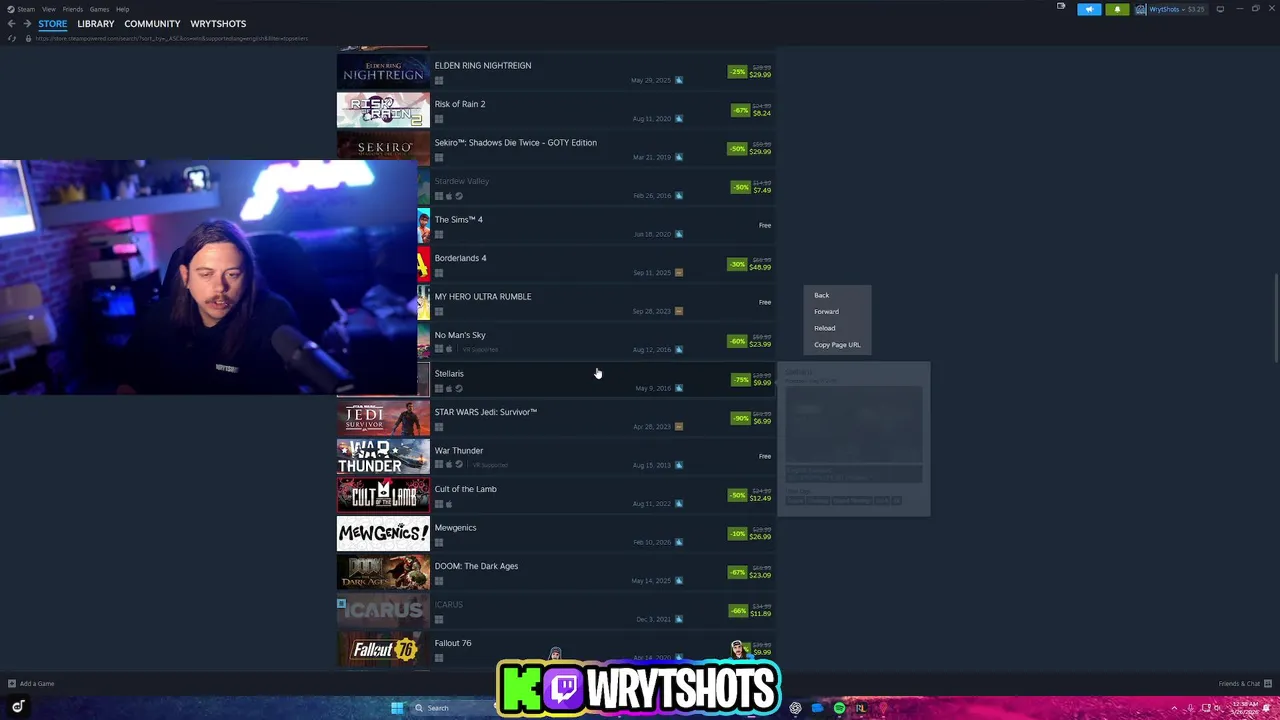The image size is (1280, 720).
Task: Open the Risk of Rain 2 listing
Action: 556,111
